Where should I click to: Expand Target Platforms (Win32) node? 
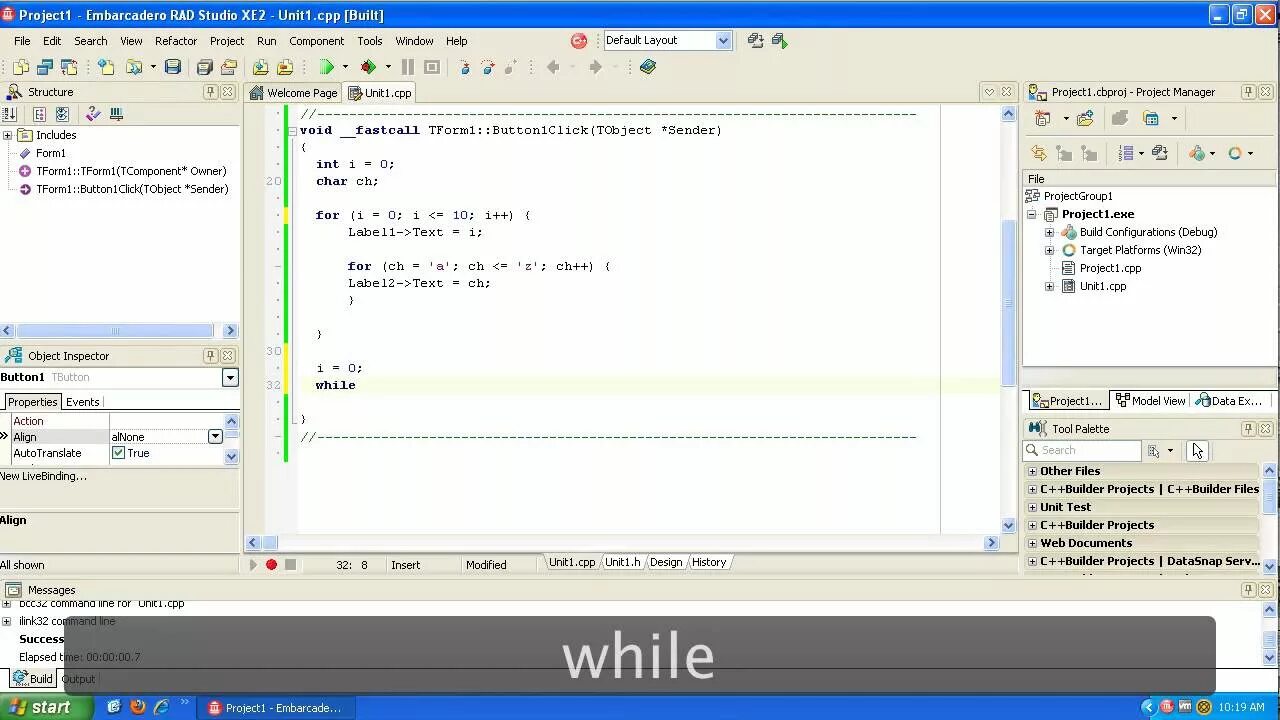pyautogui.click(x=1050, y=250)
